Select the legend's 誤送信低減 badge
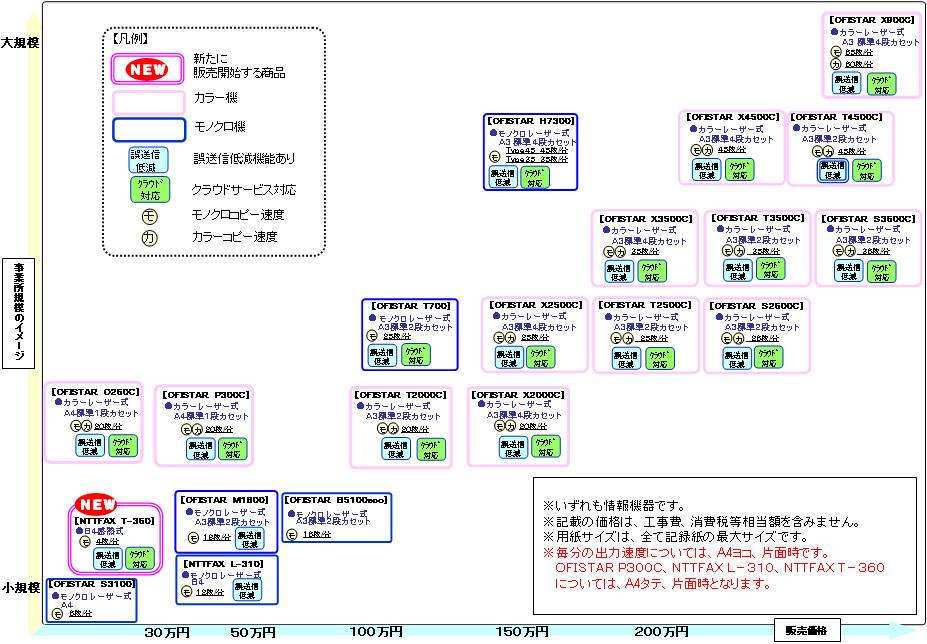Screen dimensions: 927x644 pos(148,160)
